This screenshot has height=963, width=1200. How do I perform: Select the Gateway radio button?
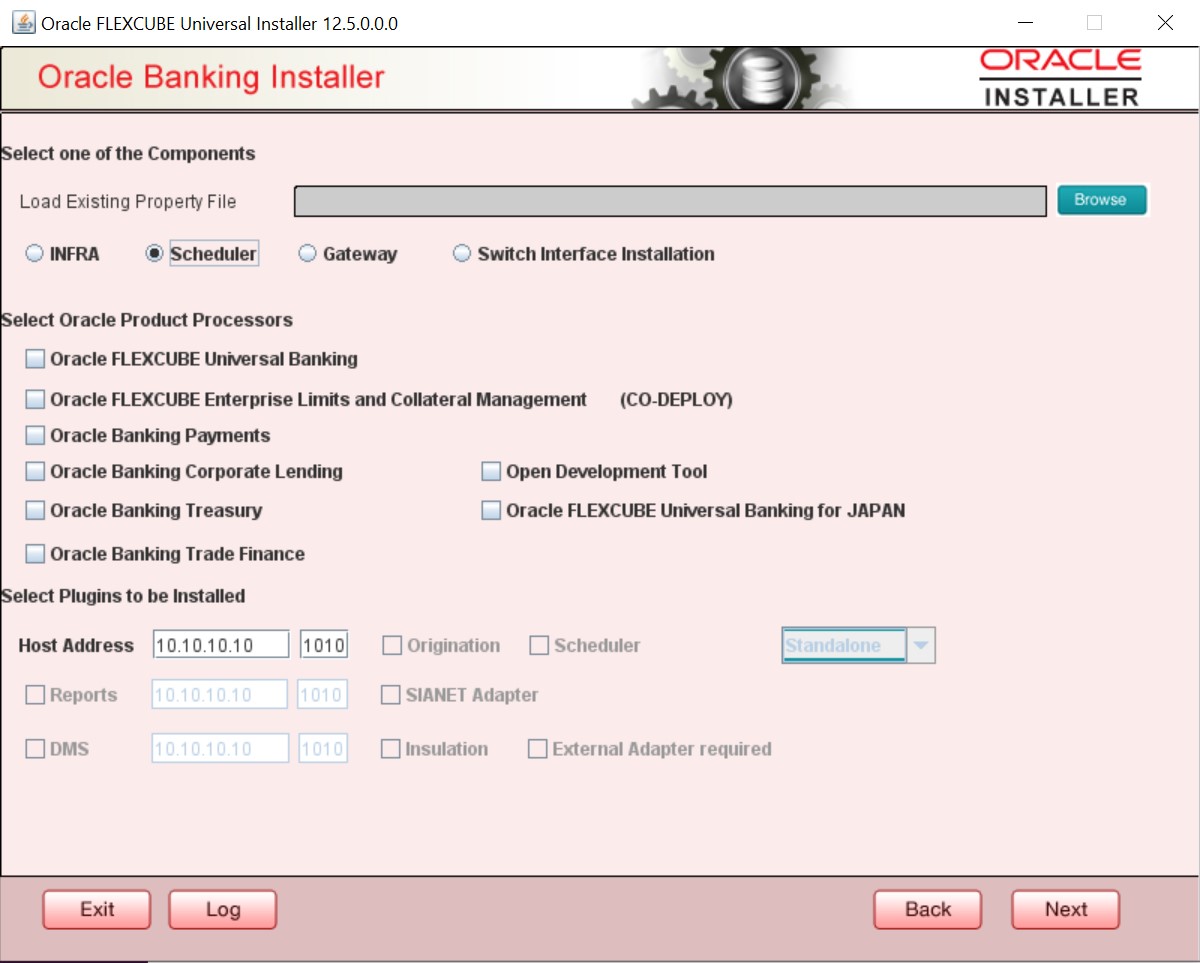308,254
